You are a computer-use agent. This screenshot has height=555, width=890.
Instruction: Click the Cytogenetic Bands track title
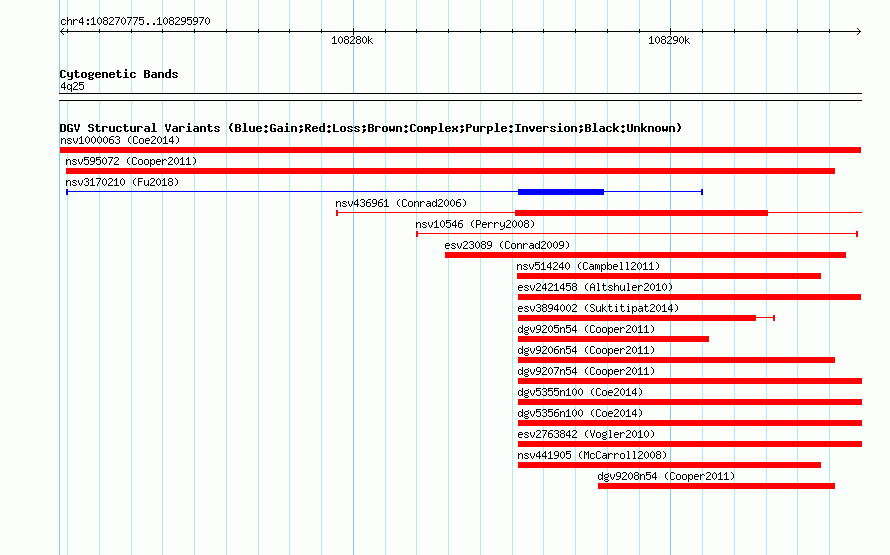tap(119, 74)
